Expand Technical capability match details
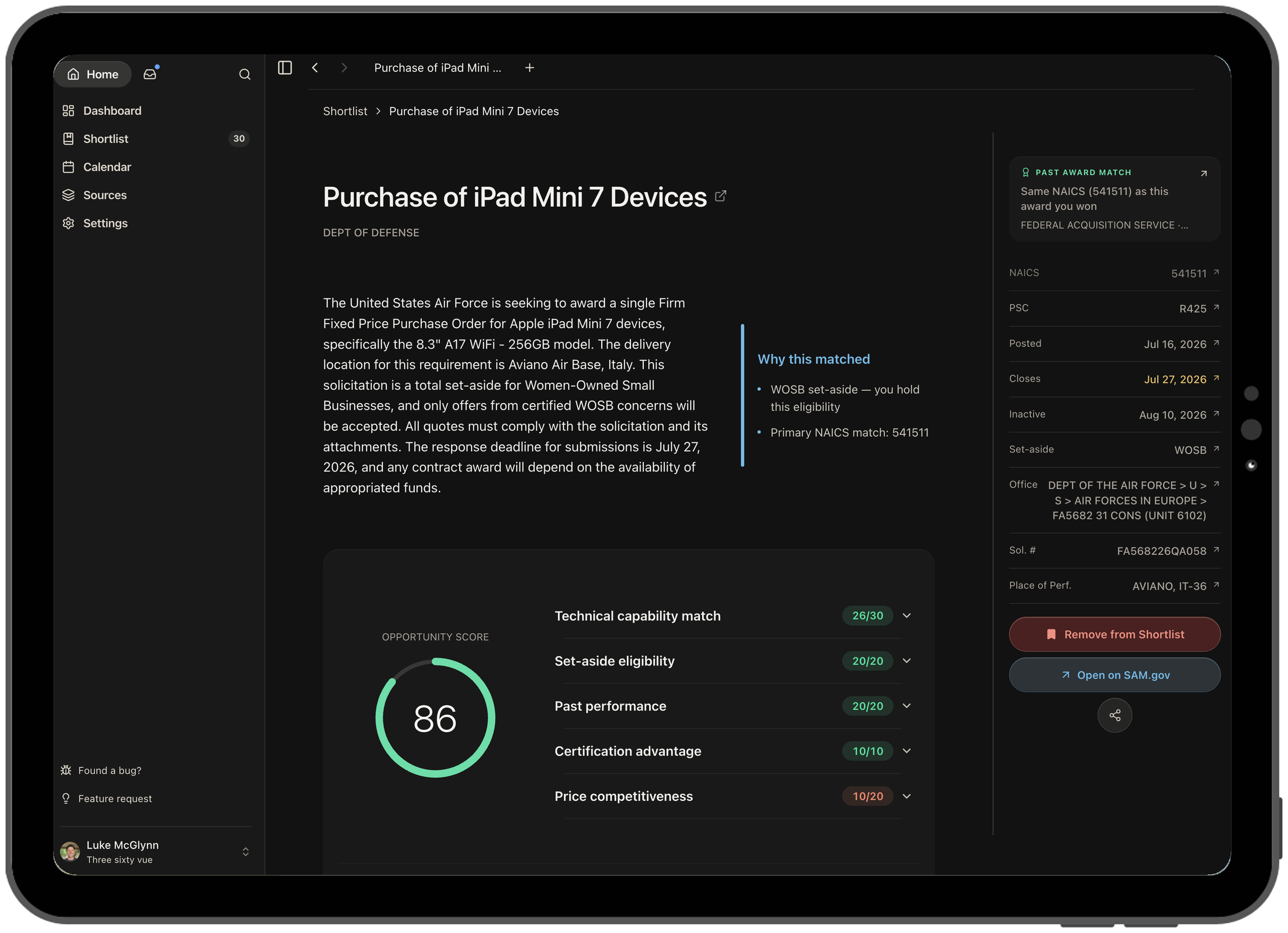This screenshot has width=1288, height=933. point(906,615)
